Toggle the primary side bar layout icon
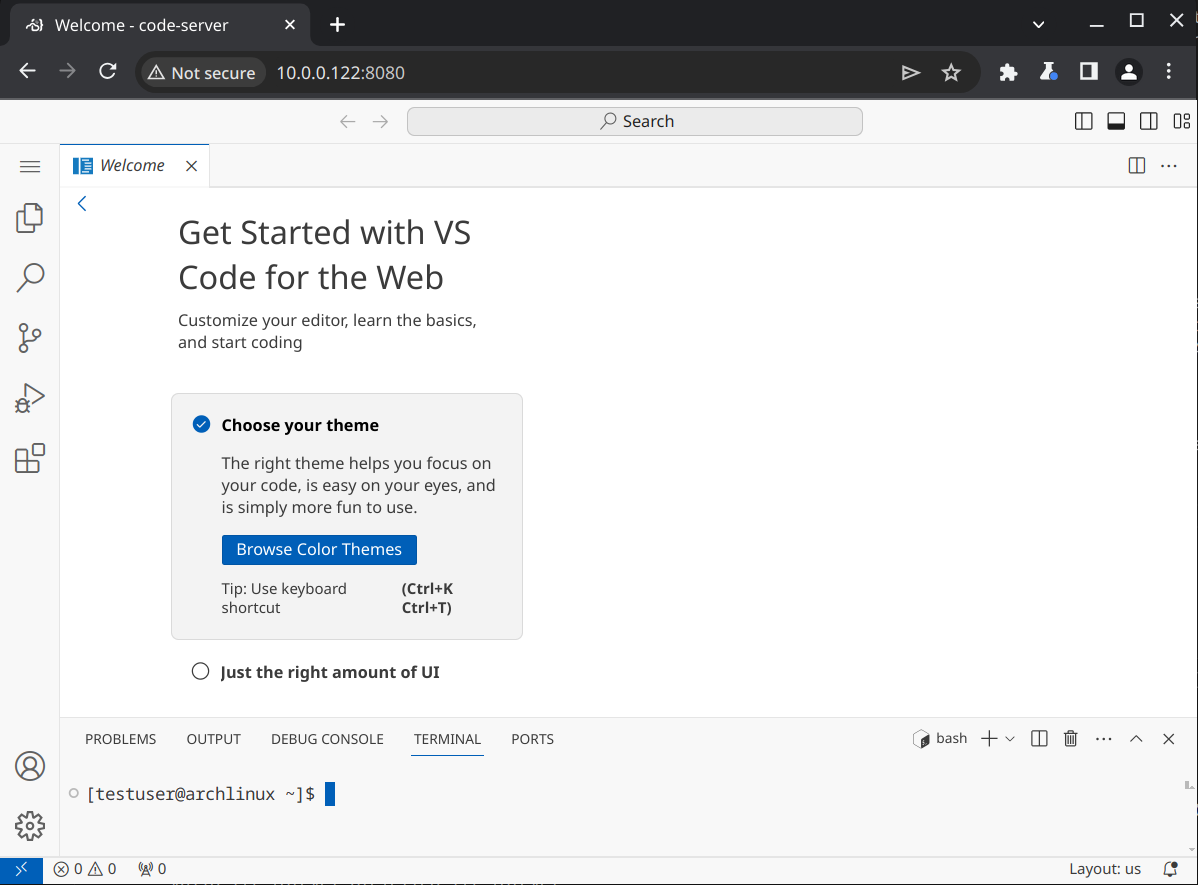This screenshot has height=885, width=1198. [1083, 121]
